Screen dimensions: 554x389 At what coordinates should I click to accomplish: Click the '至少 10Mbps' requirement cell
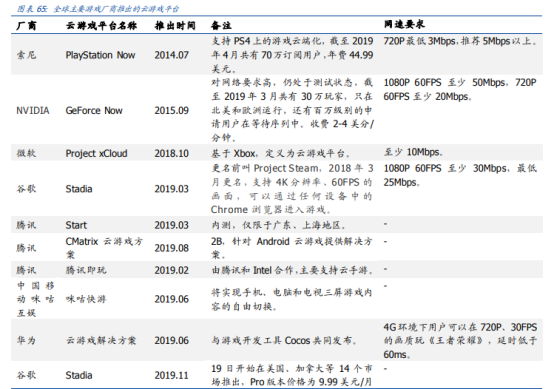413,152
